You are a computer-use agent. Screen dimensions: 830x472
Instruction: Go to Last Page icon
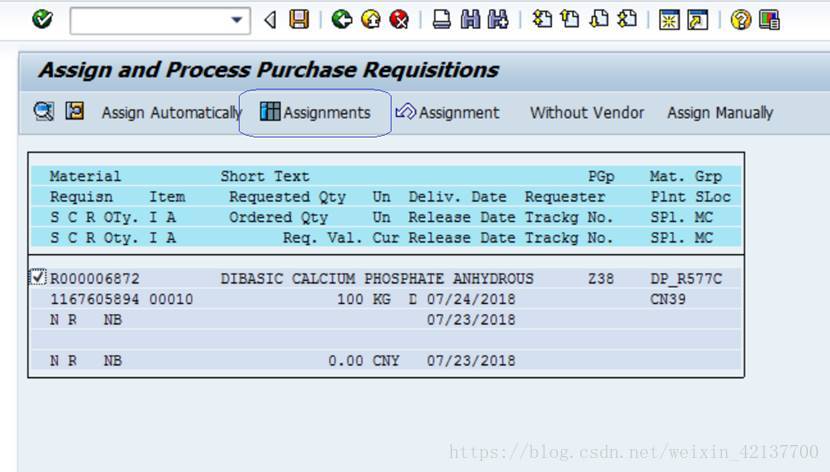(x=627, y=20)
